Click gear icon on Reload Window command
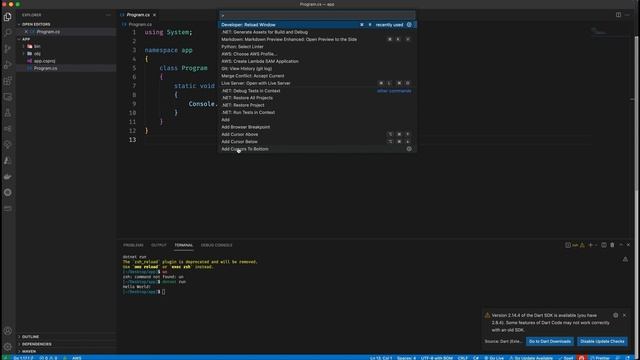The height and width of the screenshot is (360, 640). 409,24
